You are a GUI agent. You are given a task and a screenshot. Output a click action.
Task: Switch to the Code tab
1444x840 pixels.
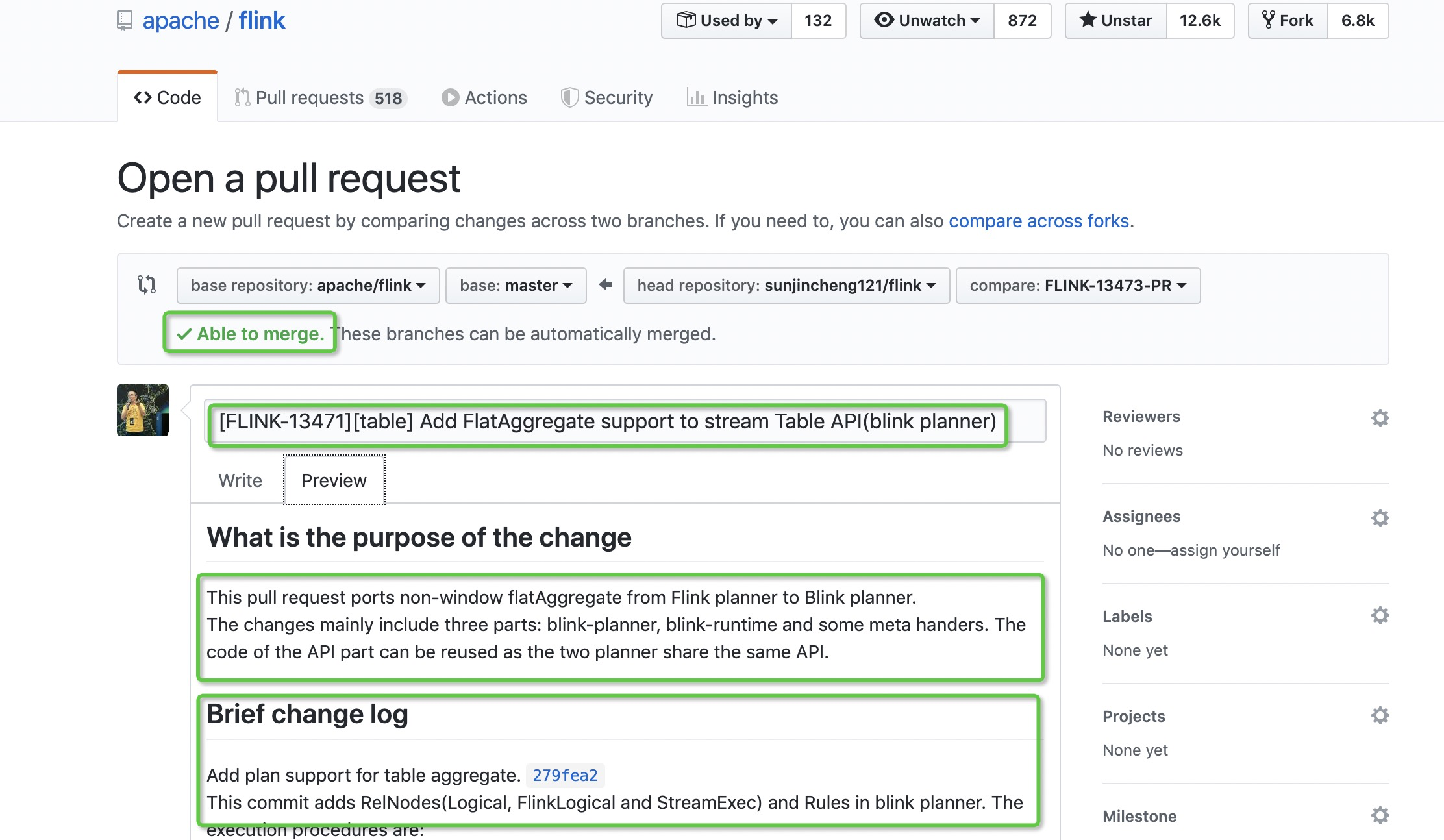point(168,97)
